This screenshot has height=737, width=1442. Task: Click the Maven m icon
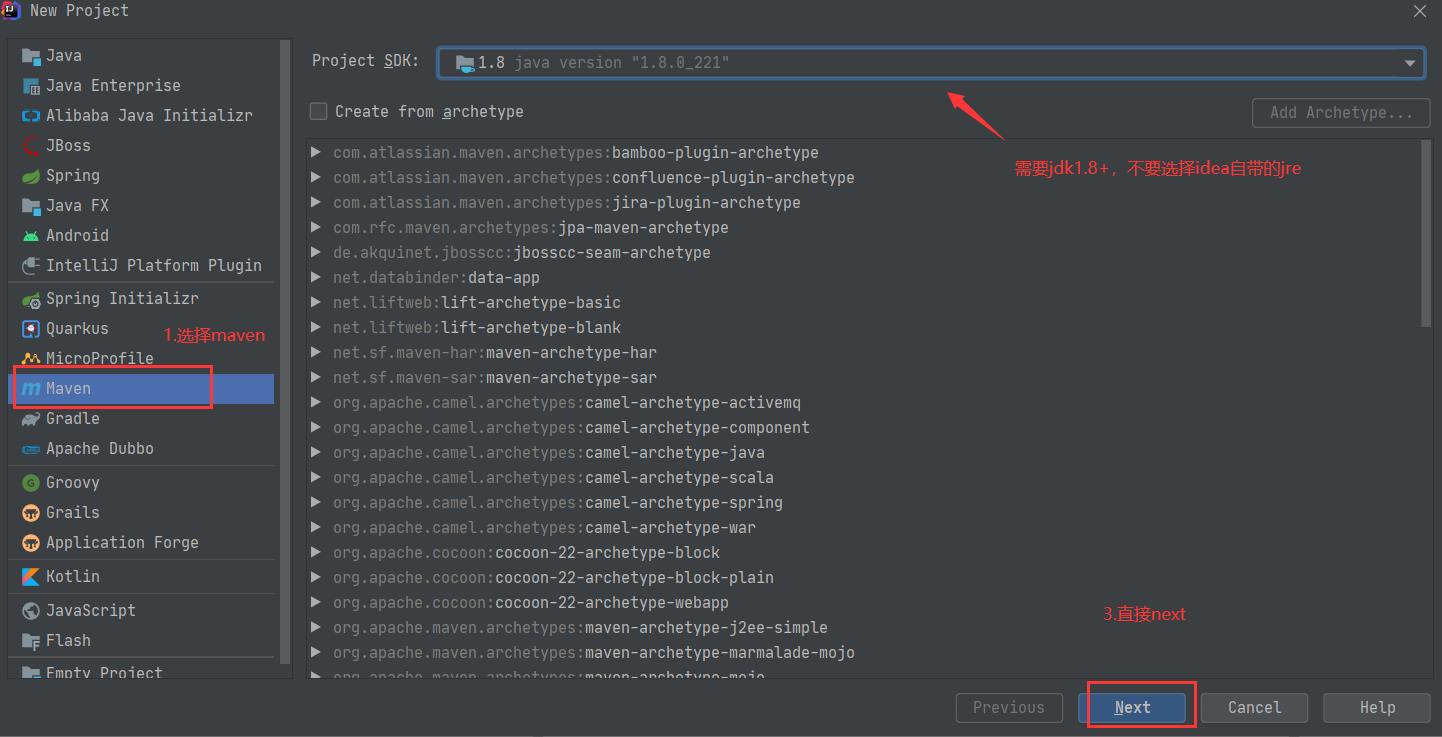[x=30, y=389]
